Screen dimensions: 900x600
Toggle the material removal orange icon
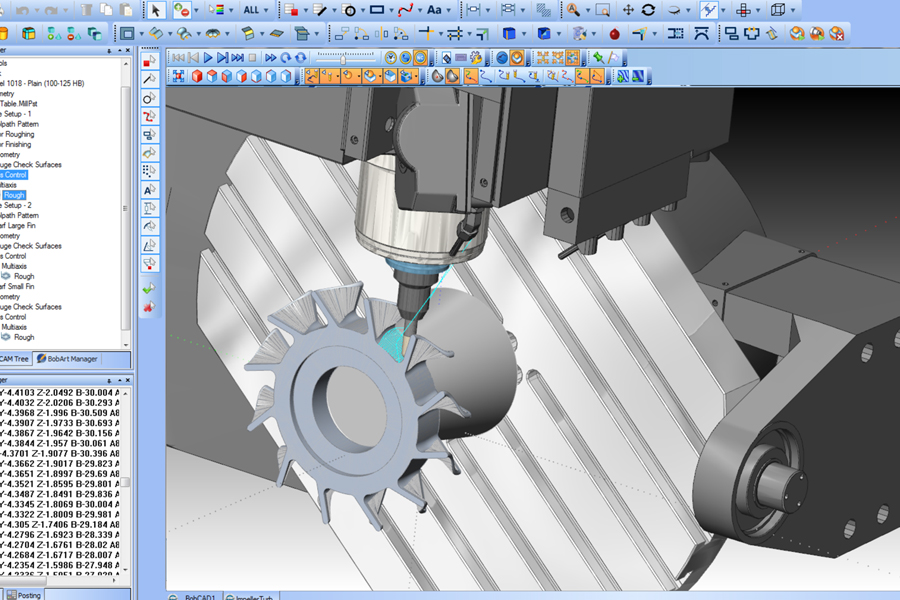517,57
